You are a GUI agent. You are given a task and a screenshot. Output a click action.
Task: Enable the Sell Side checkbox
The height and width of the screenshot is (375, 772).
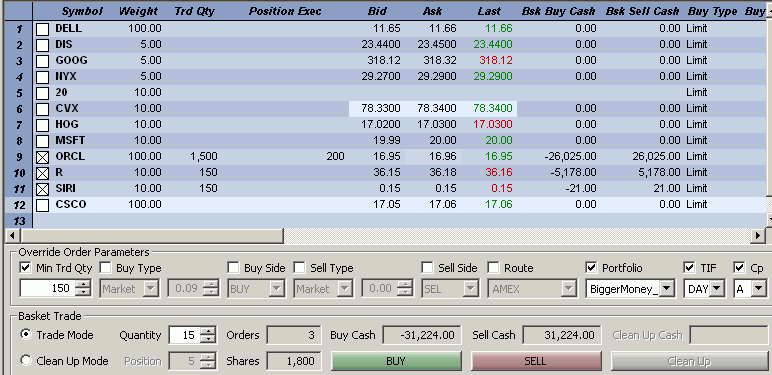(x=427, y=268)
